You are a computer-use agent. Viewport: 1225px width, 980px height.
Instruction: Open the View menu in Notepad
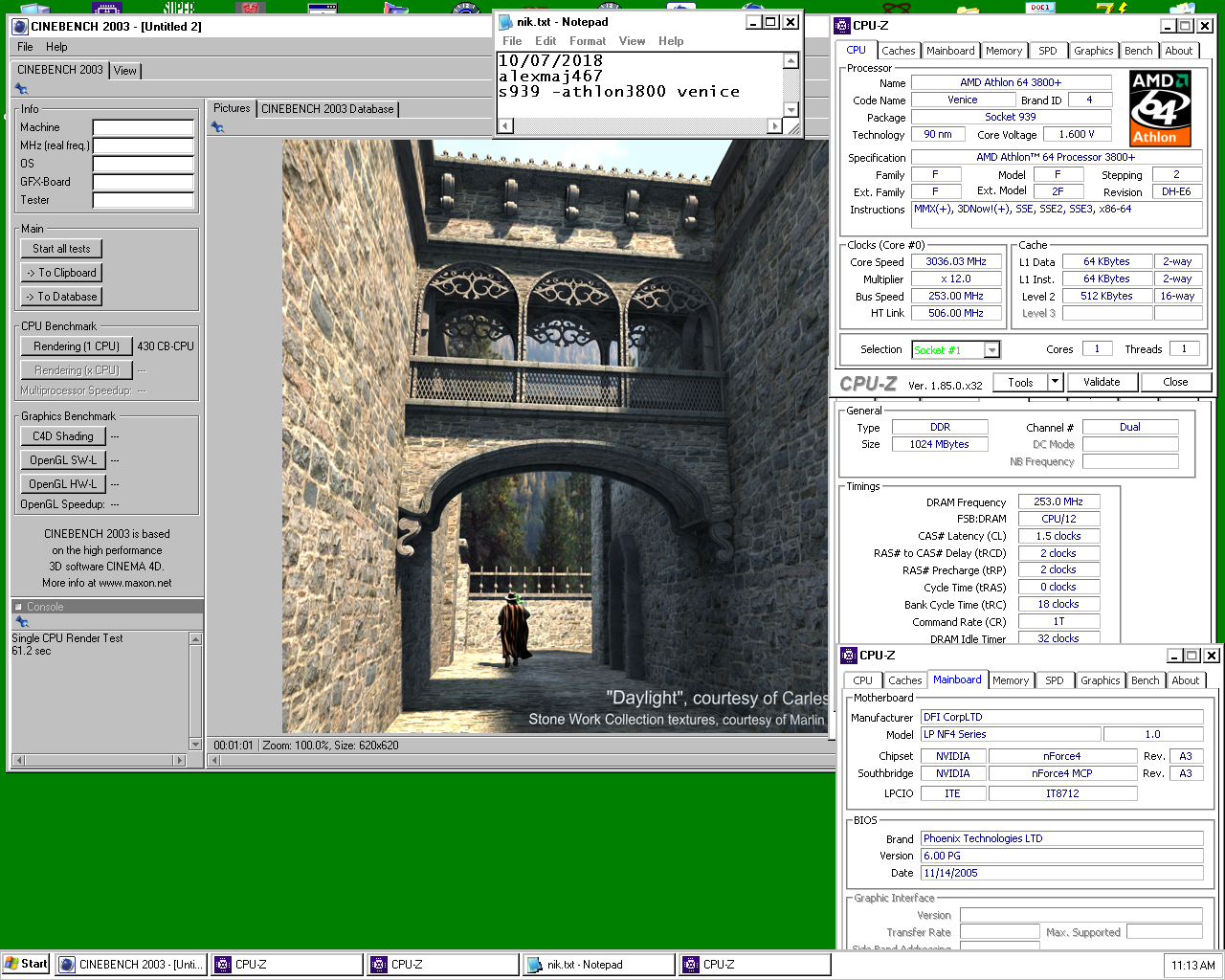click(x=632, y=41)
